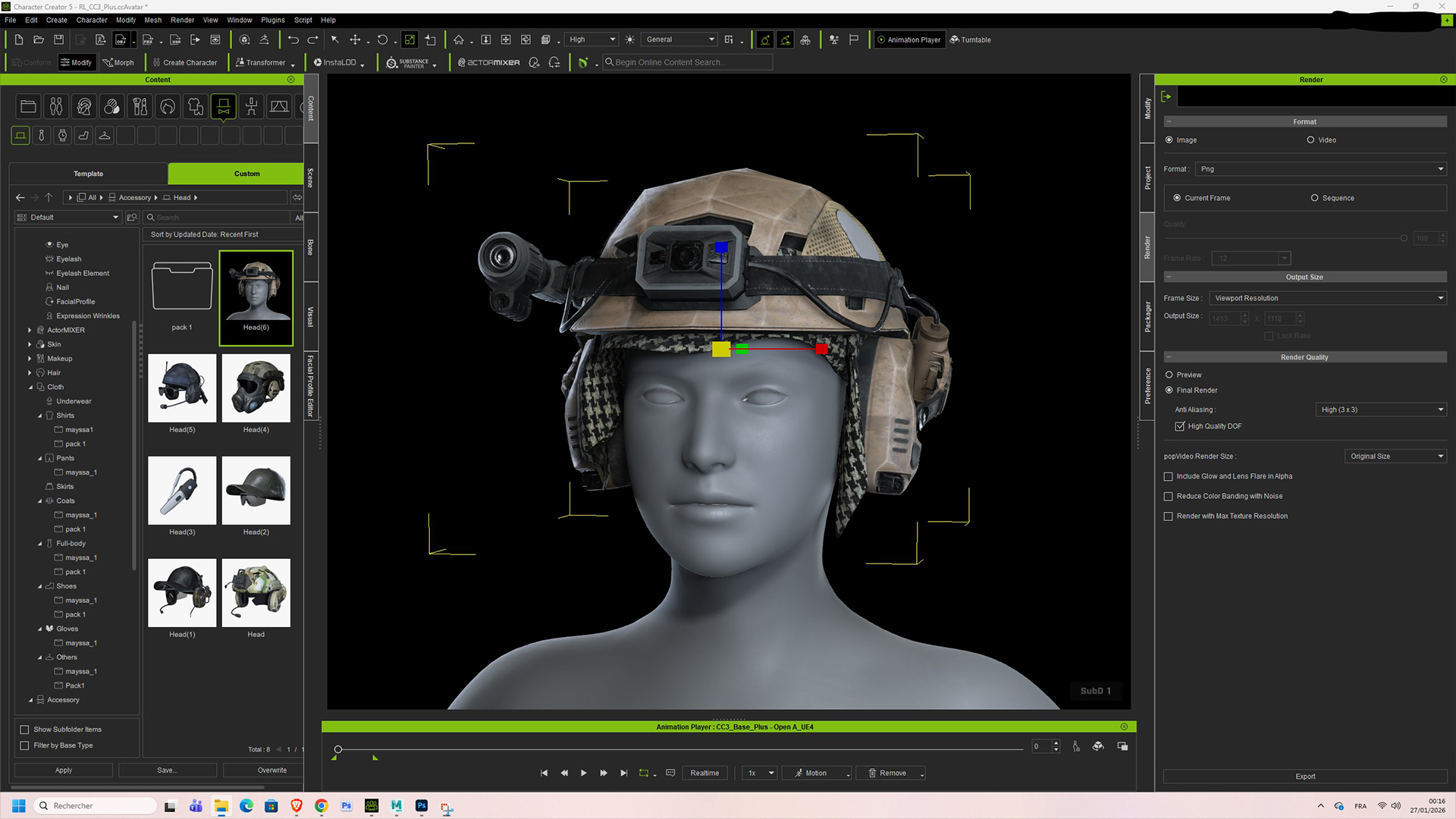Enable Reduce Color Banding with Noise

[1168, 497]
